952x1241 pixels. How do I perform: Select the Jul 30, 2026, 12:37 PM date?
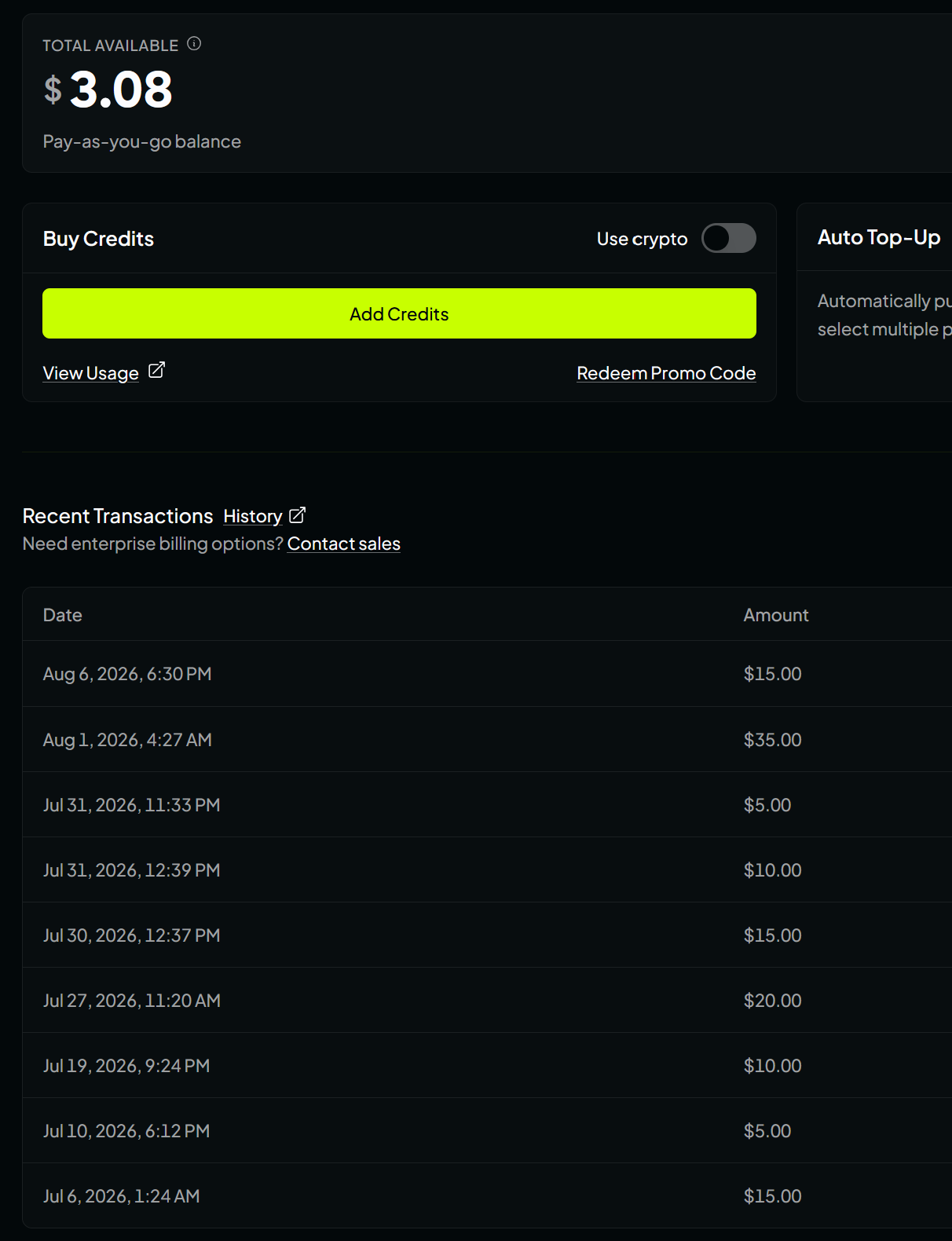point(131,935)
